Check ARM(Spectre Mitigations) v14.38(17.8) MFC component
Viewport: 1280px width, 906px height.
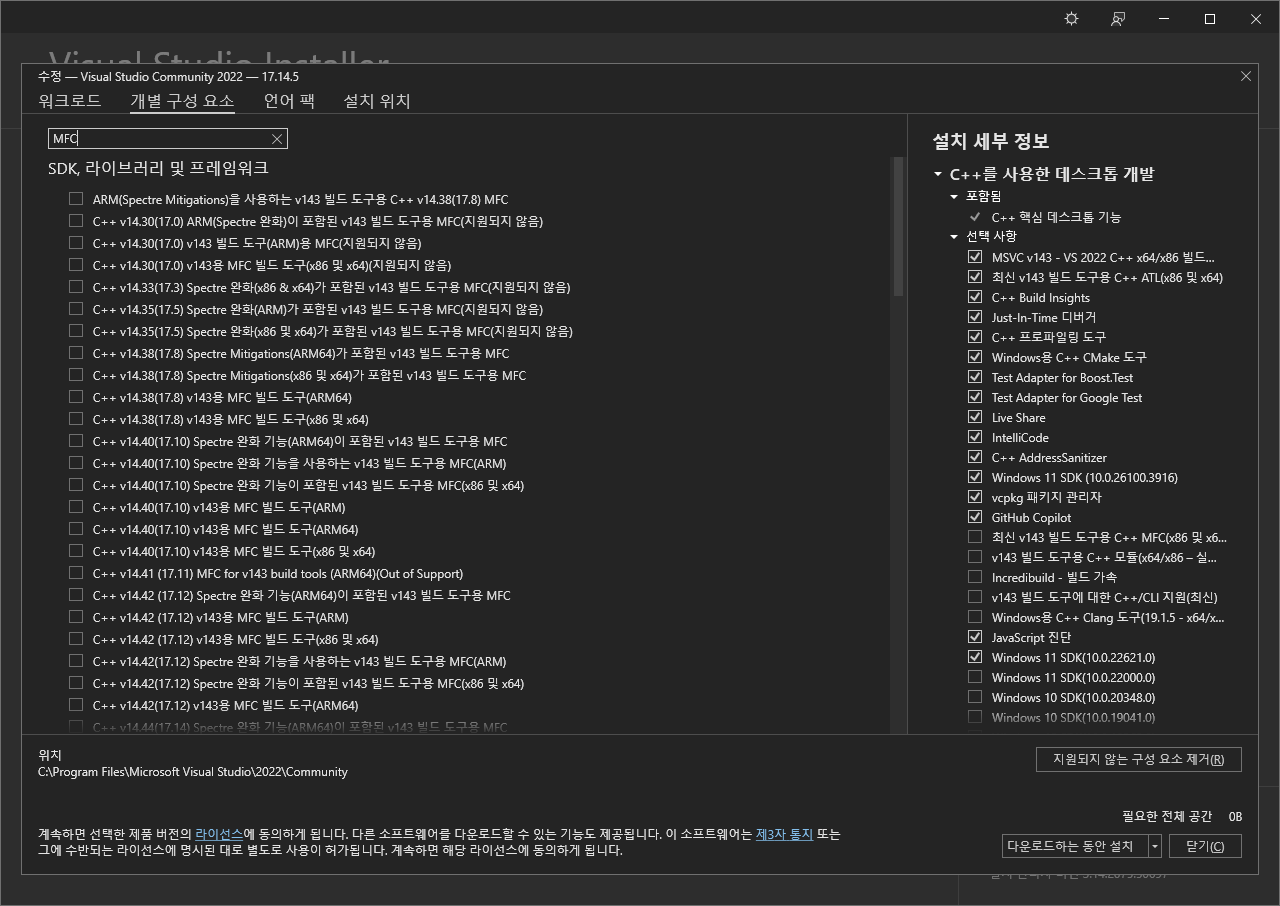(76, 199)
